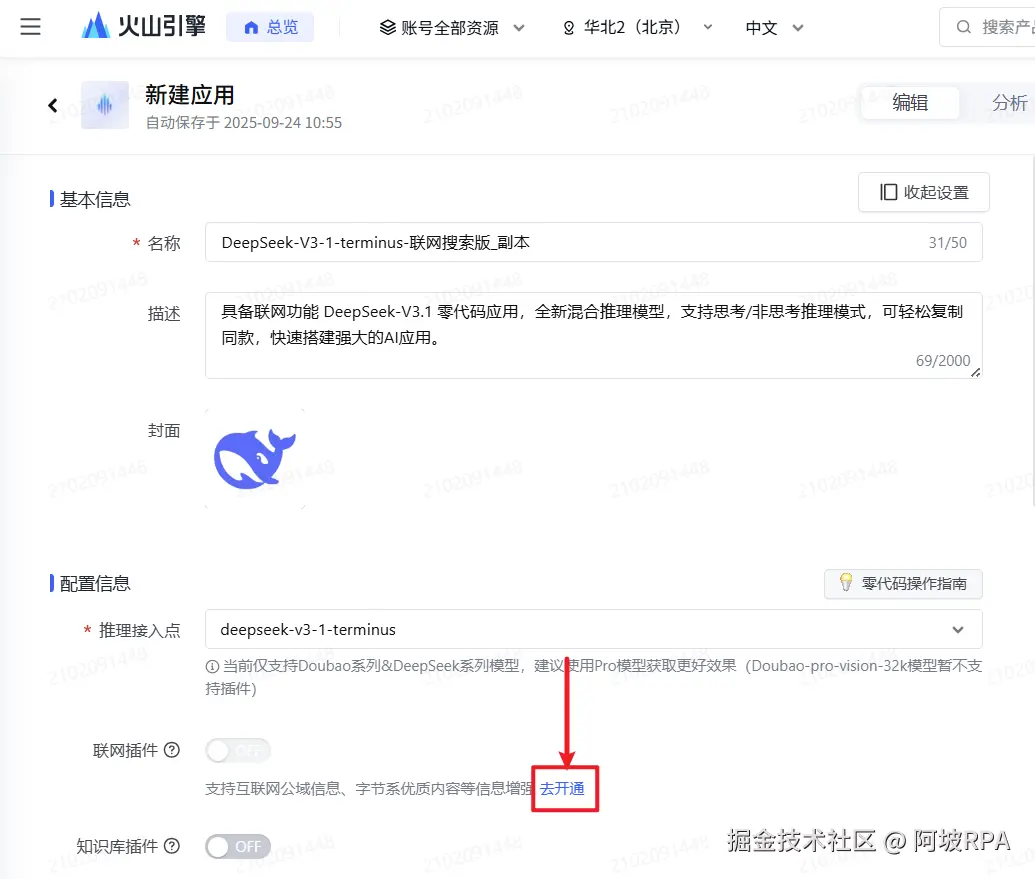Click the 去开通 link
This screenshot has width=1035, height=879.
click(562, 789)
